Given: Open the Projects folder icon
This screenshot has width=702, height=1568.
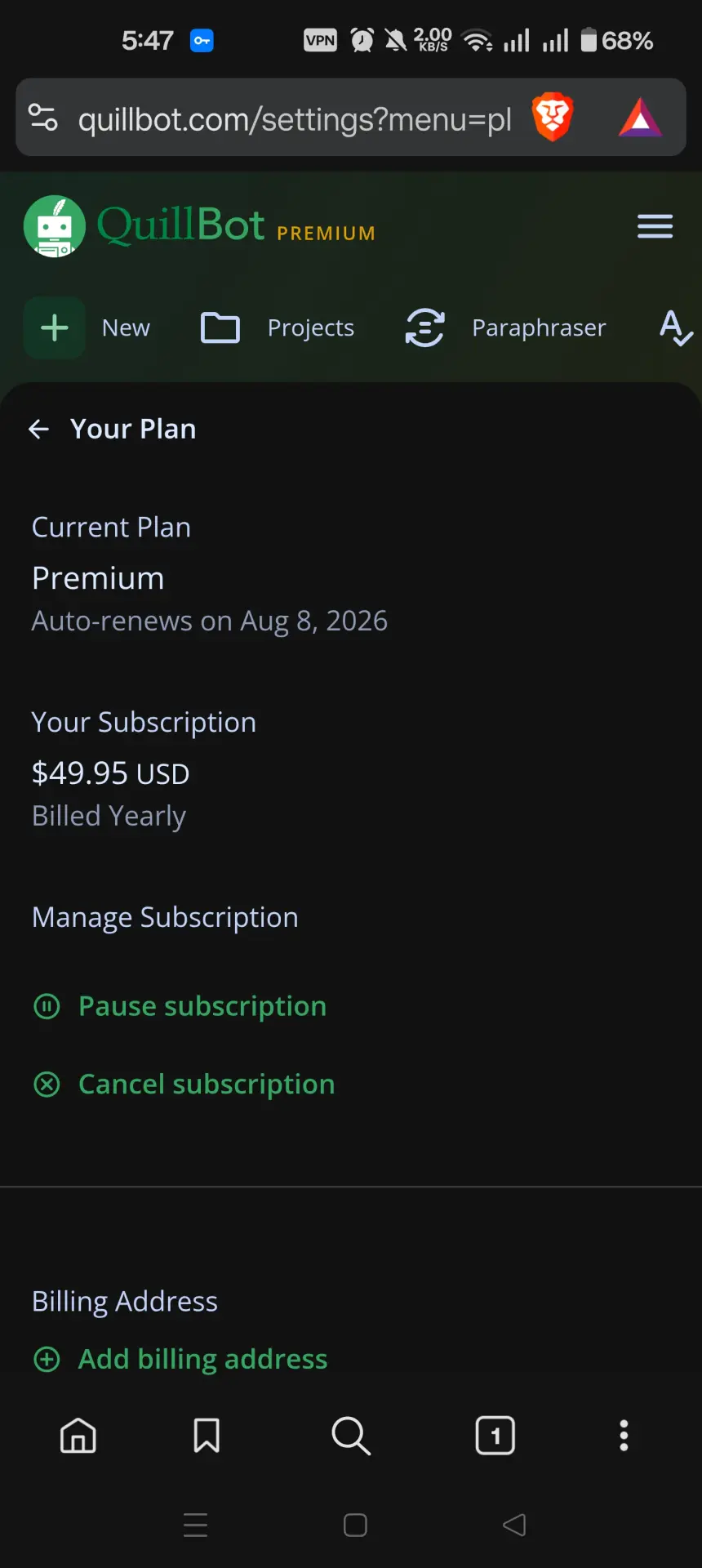Looking at the screenshot, I should (x=220, y=327).
